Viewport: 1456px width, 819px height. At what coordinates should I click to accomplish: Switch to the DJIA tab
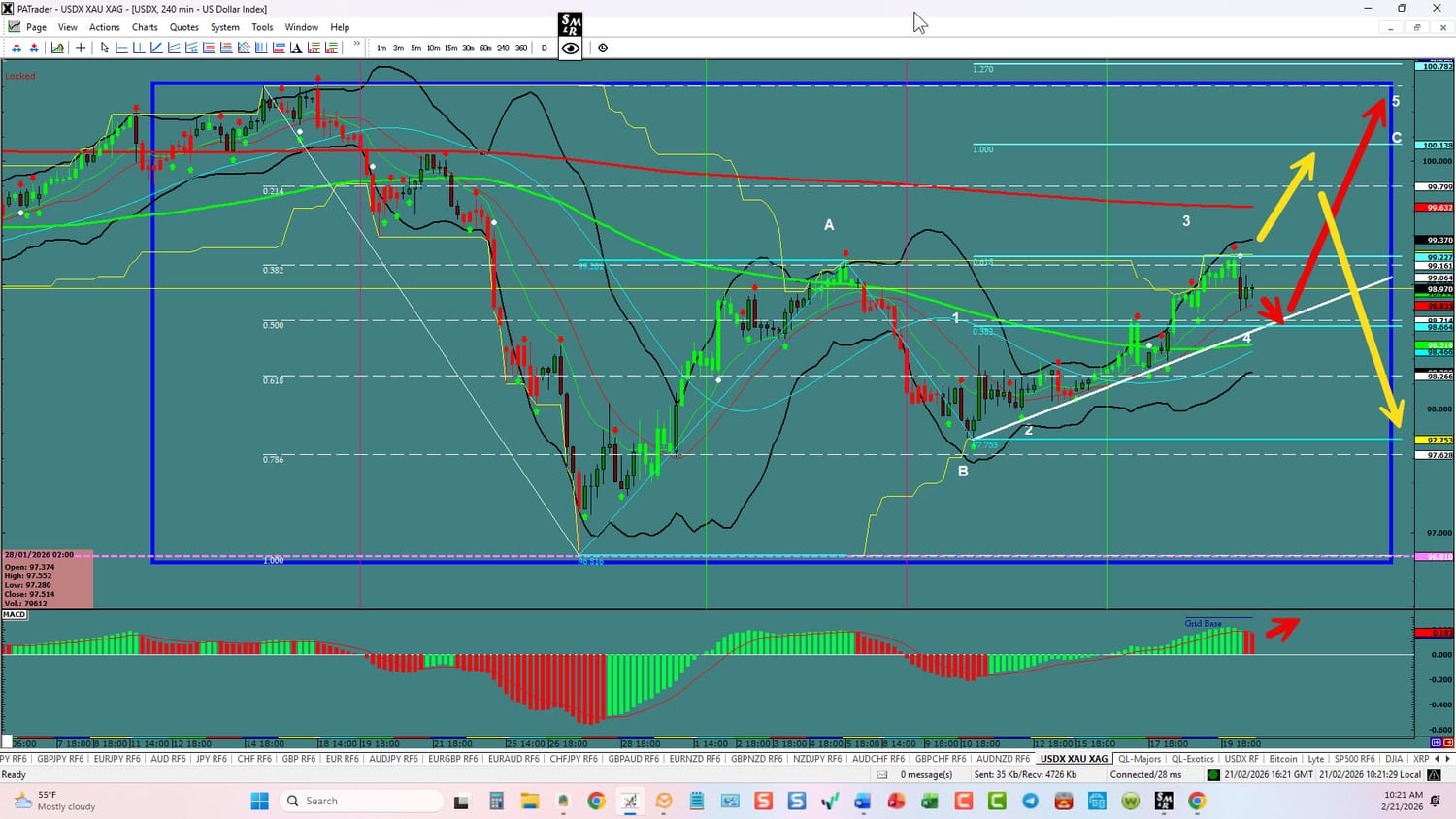1394,759
